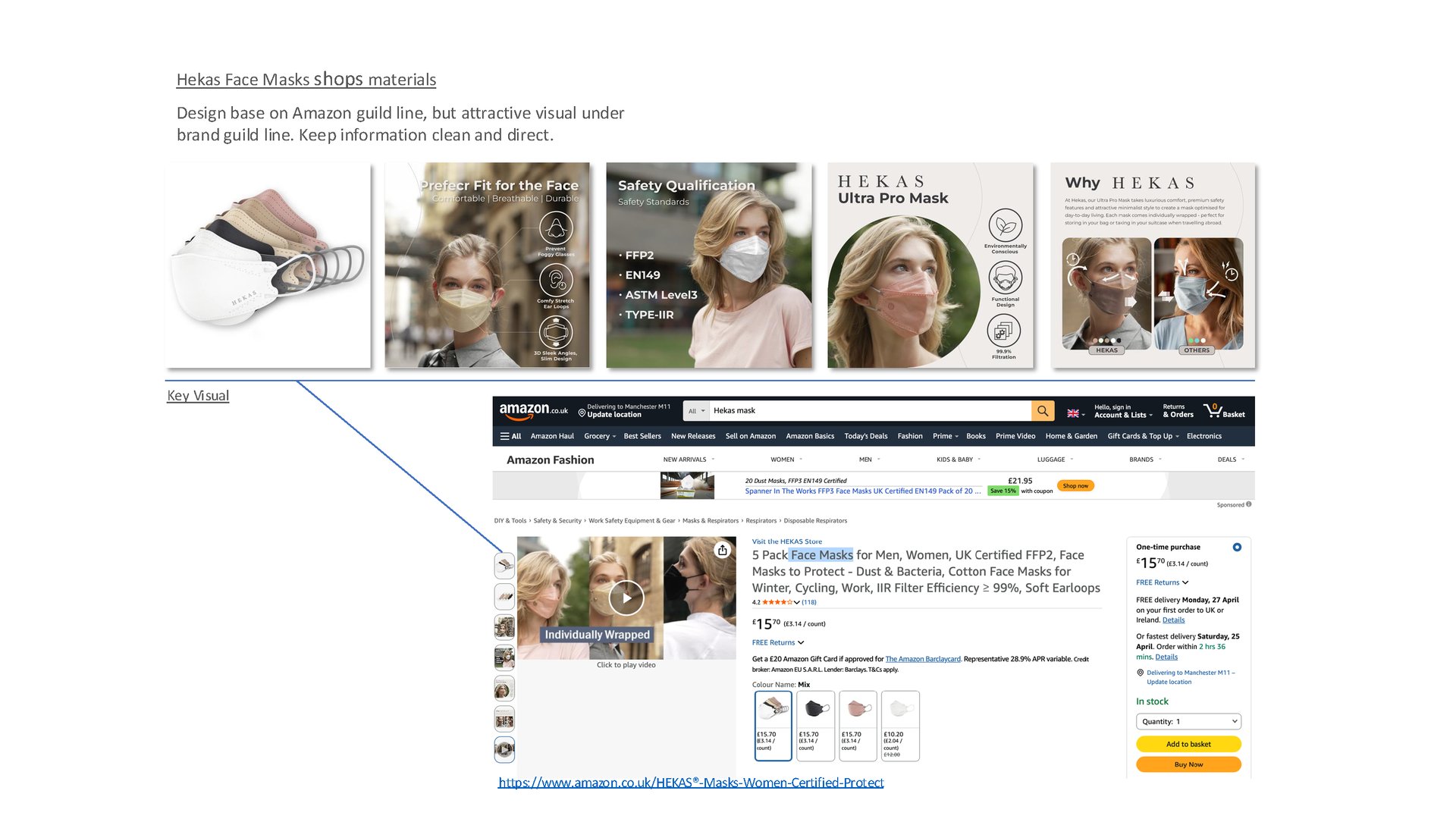This screenshot has height=819, width=1456.
Task: Open the Best Sellers nav item
Action: pyautogui.click(x=642, y=436)
